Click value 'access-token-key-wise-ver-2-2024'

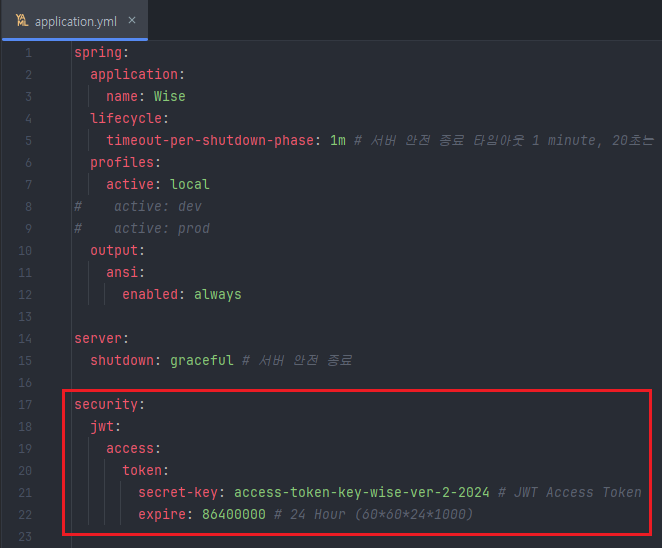tap(362, 492)
